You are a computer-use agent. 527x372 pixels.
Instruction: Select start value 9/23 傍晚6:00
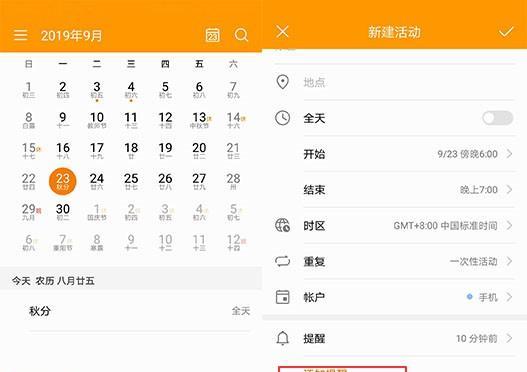pyautogui.click(x=468, y=154)
